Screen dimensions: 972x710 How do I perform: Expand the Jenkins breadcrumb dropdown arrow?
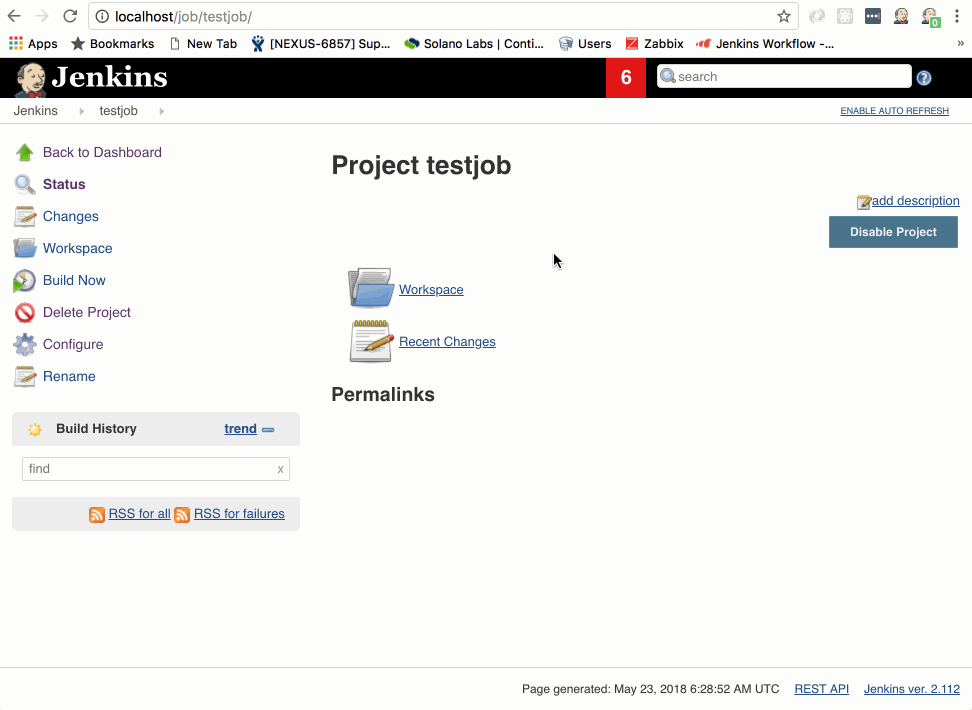point(81,111)
